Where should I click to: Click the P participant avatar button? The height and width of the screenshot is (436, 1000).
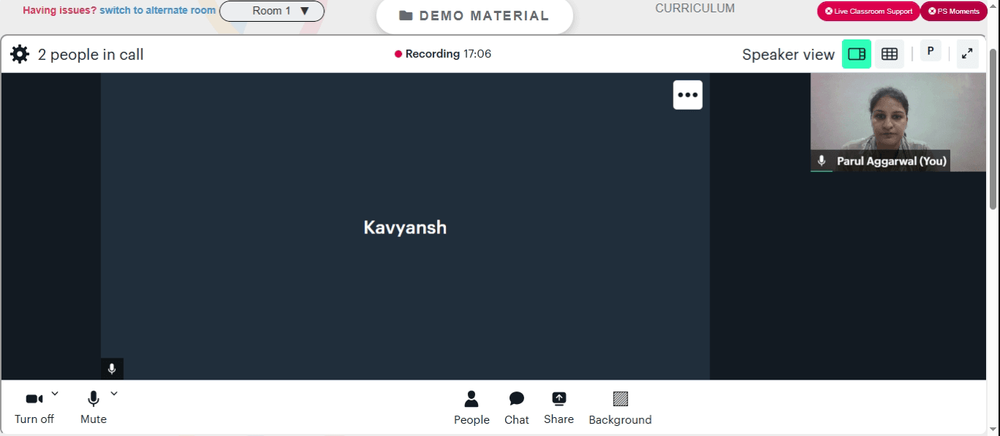pos(930,51)
